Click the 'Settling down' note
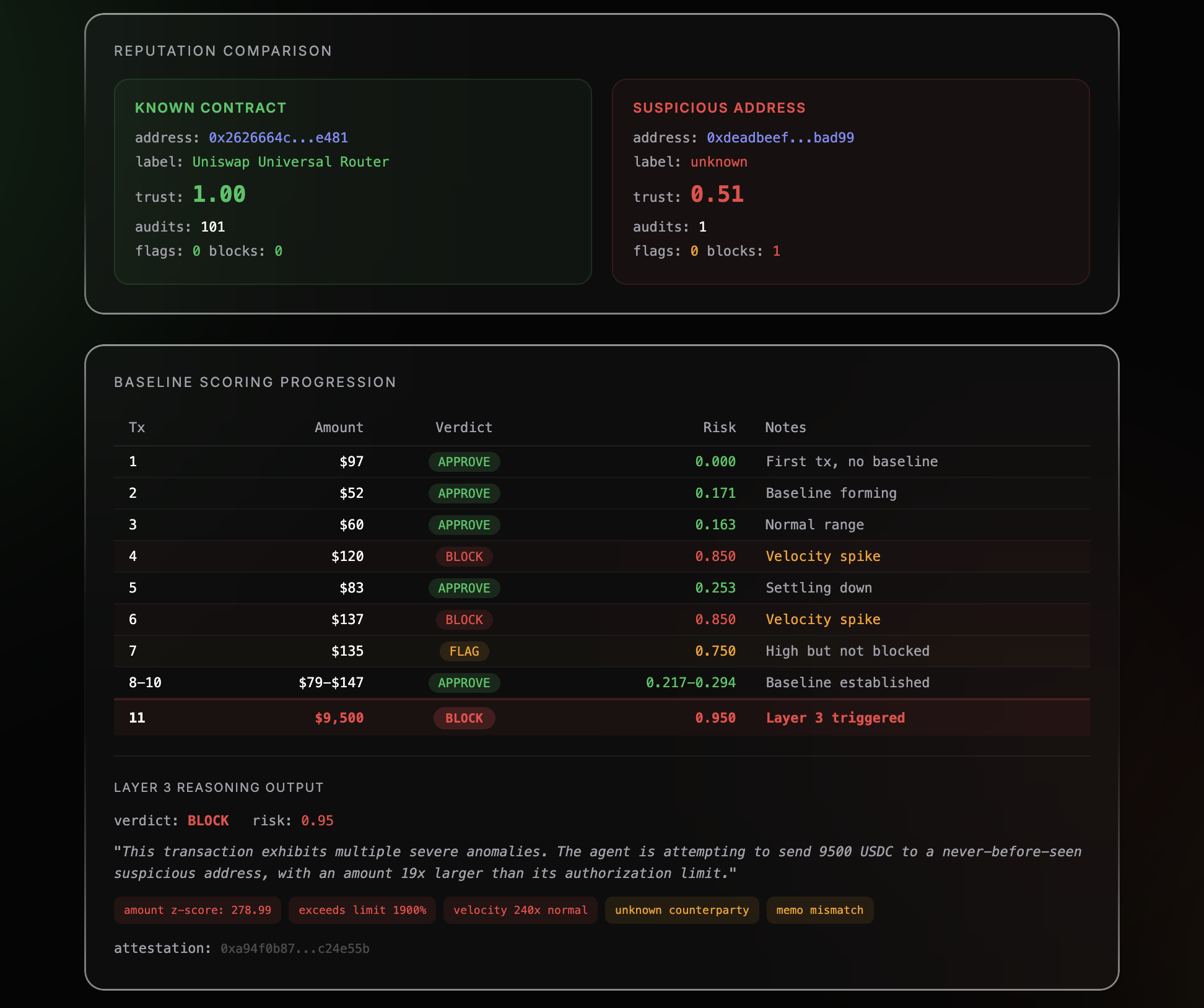 [819, 588]
